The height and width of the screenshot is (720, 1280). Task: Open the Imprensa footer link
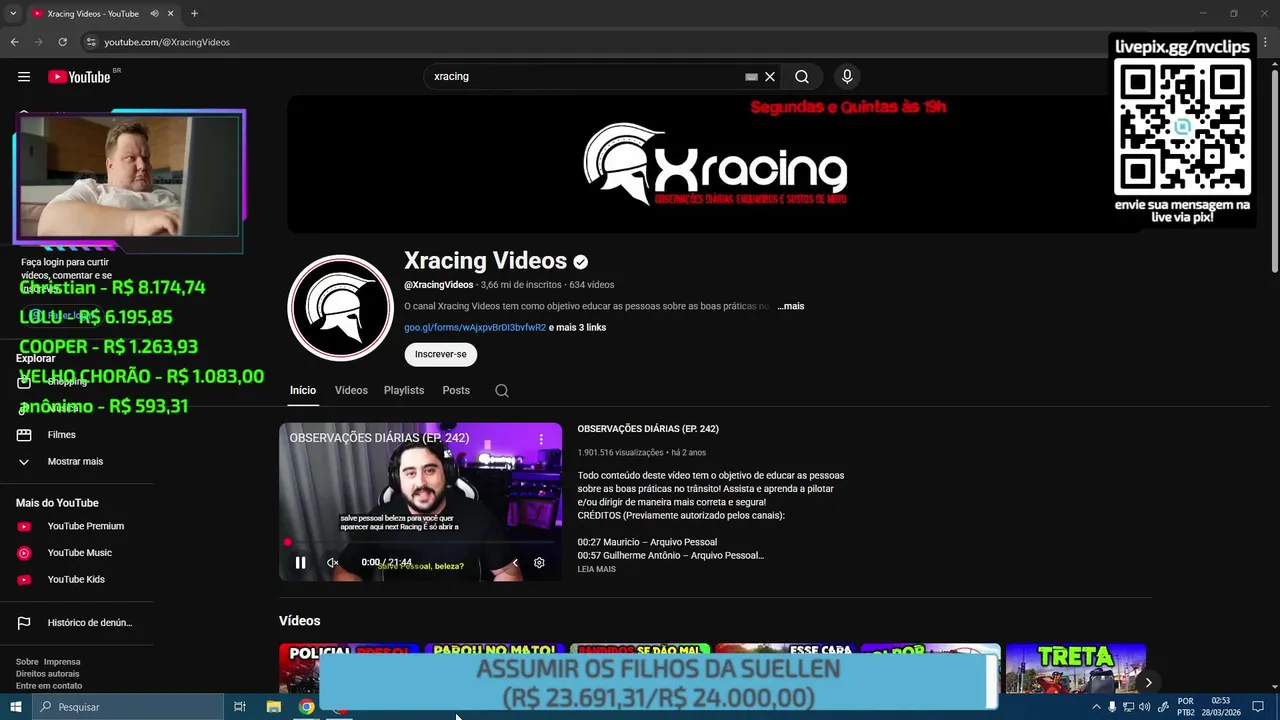[62, 662]
